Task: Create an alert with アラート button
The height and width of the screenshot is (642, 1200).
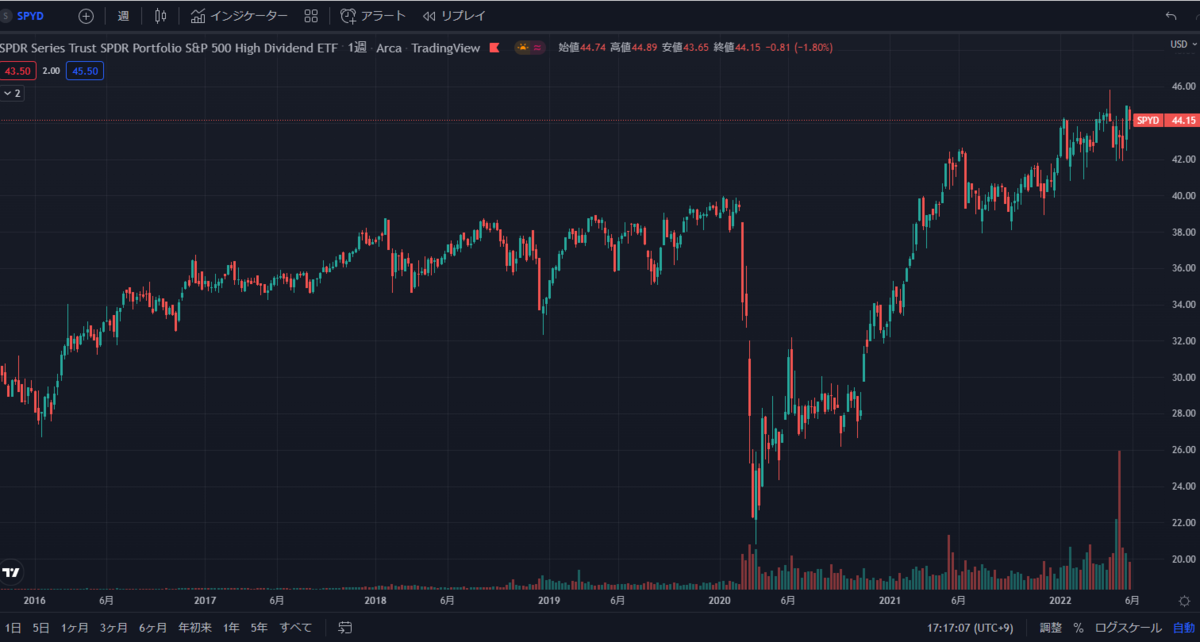Action: click(373, 16)
